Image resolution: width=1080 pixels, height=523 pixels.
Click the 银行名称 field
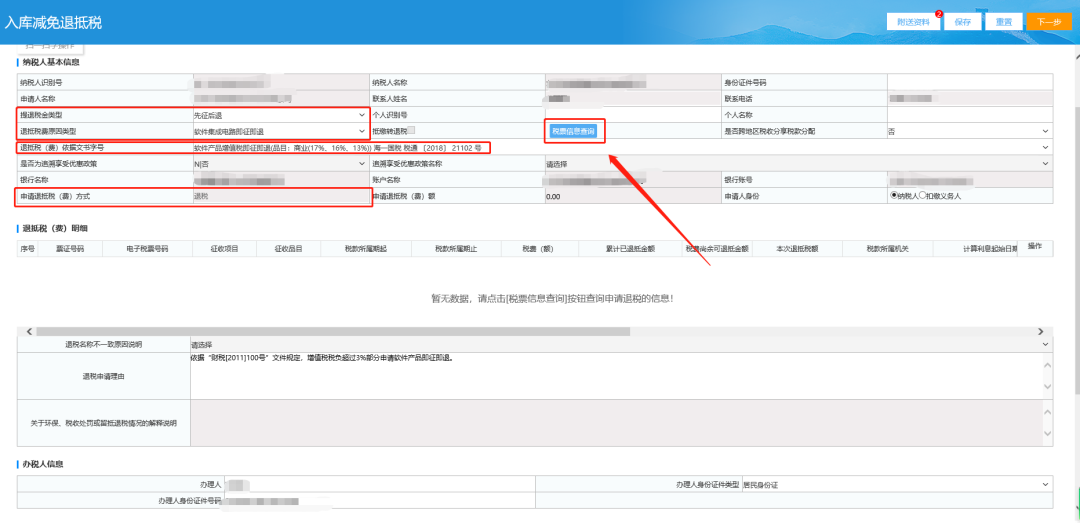[280, 180]
